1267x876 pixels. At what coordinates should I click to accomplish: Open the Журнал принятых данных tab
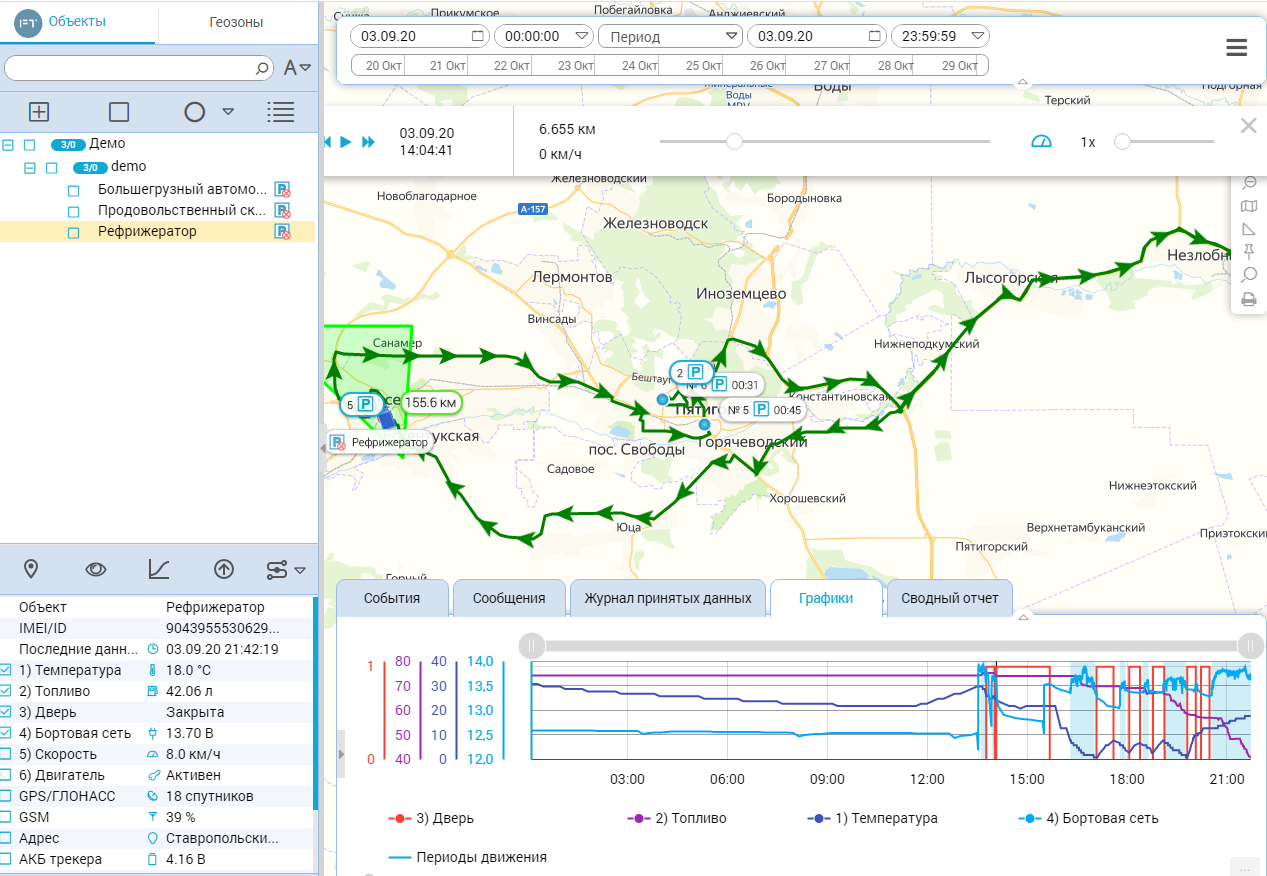click(x=668, y=598)
